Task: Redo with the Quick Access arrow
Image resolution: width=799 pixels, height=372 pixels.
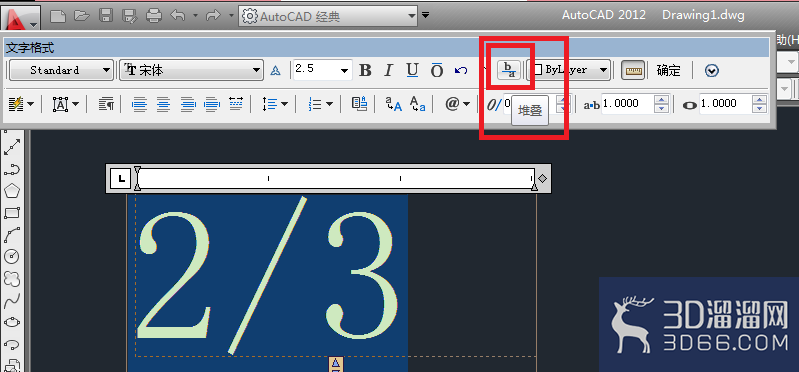Action: [x=214, y=16]
